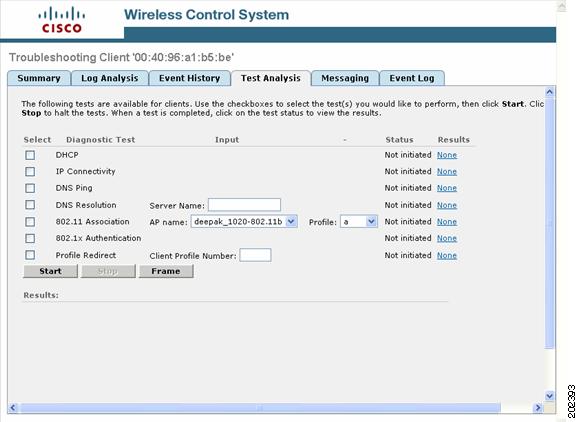The height and width of the screenshot is (422, 578).
Task: Click the Cisco logo
Action: click(61, 20)
